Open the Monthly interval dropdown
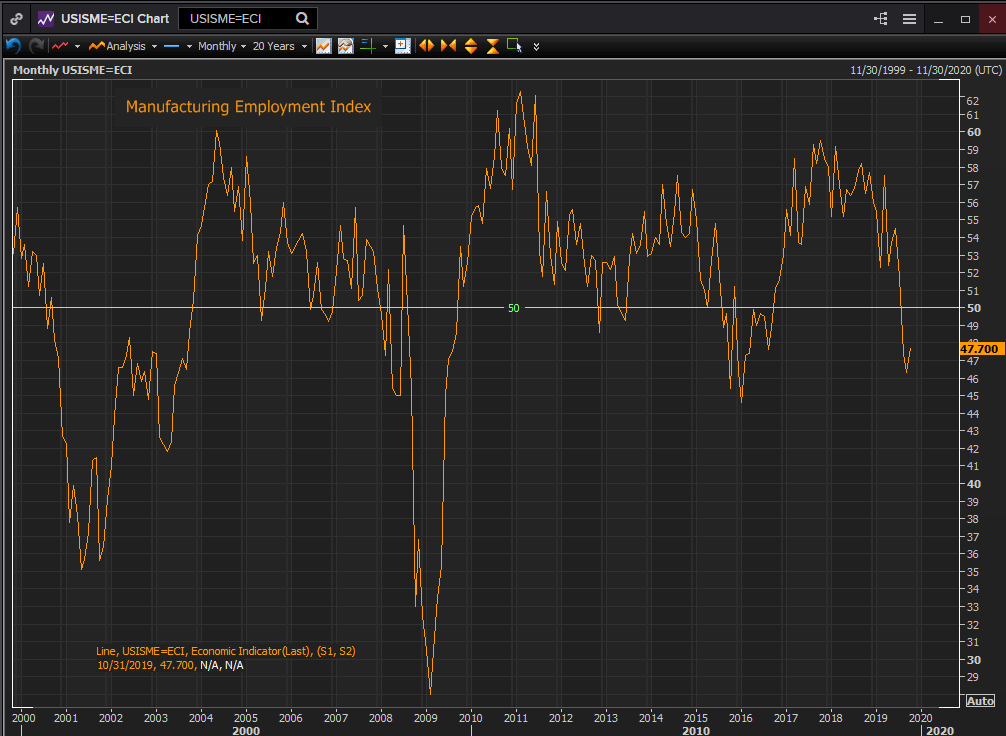This screenshot has height=736, width=1006. pyautogui.click(x=222, y=46)
